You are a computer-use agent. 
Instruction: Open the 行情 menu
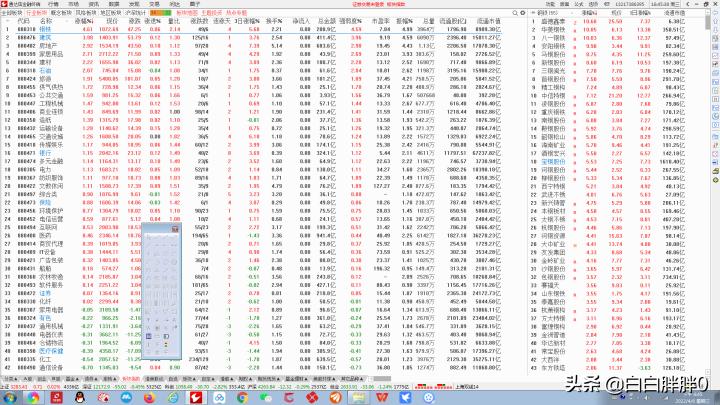[x=53, y=4]
